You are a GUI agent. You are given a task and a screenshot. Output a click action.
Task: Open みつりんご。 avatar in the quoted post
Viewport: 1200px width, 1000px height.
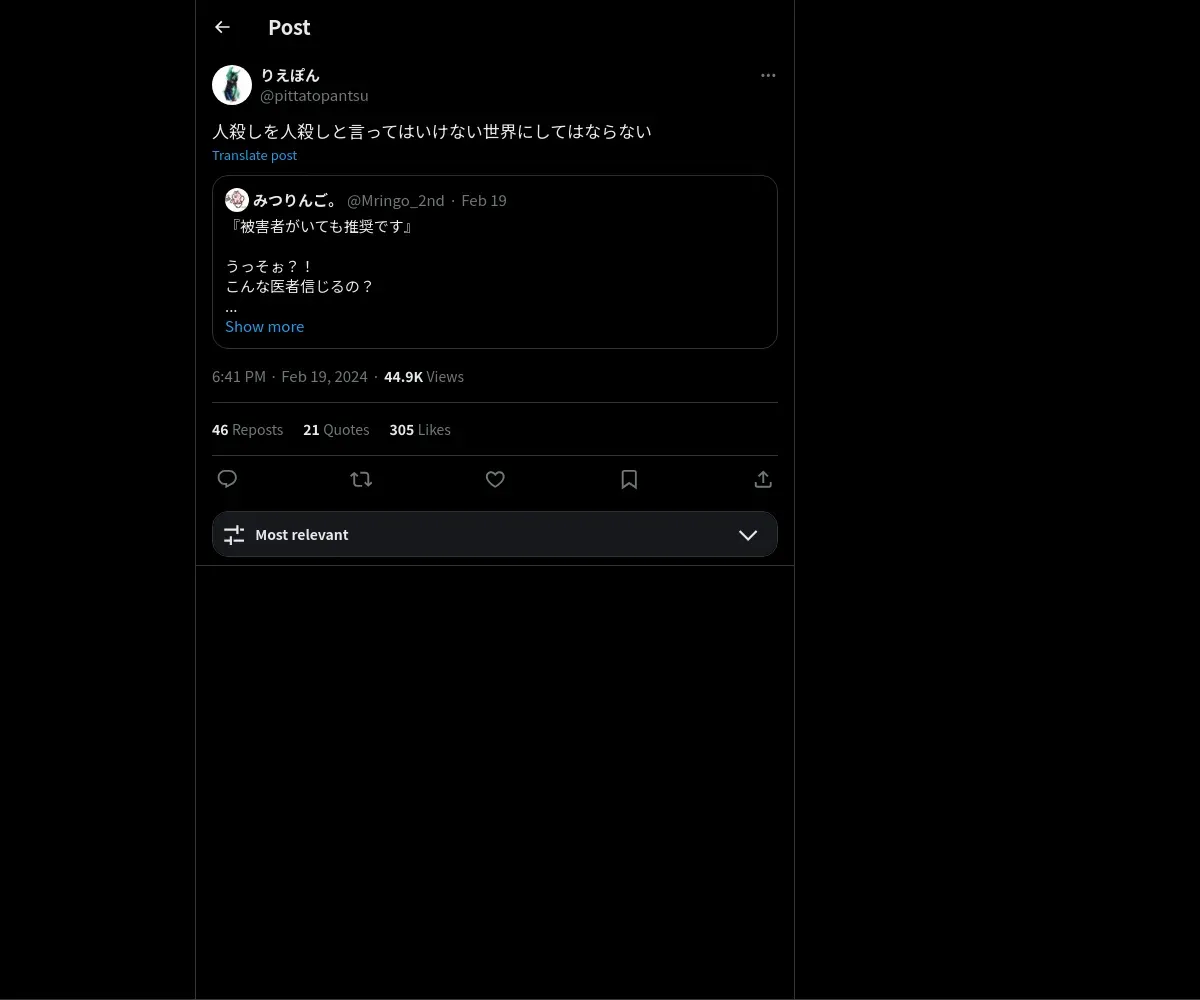tap(237, 200)
